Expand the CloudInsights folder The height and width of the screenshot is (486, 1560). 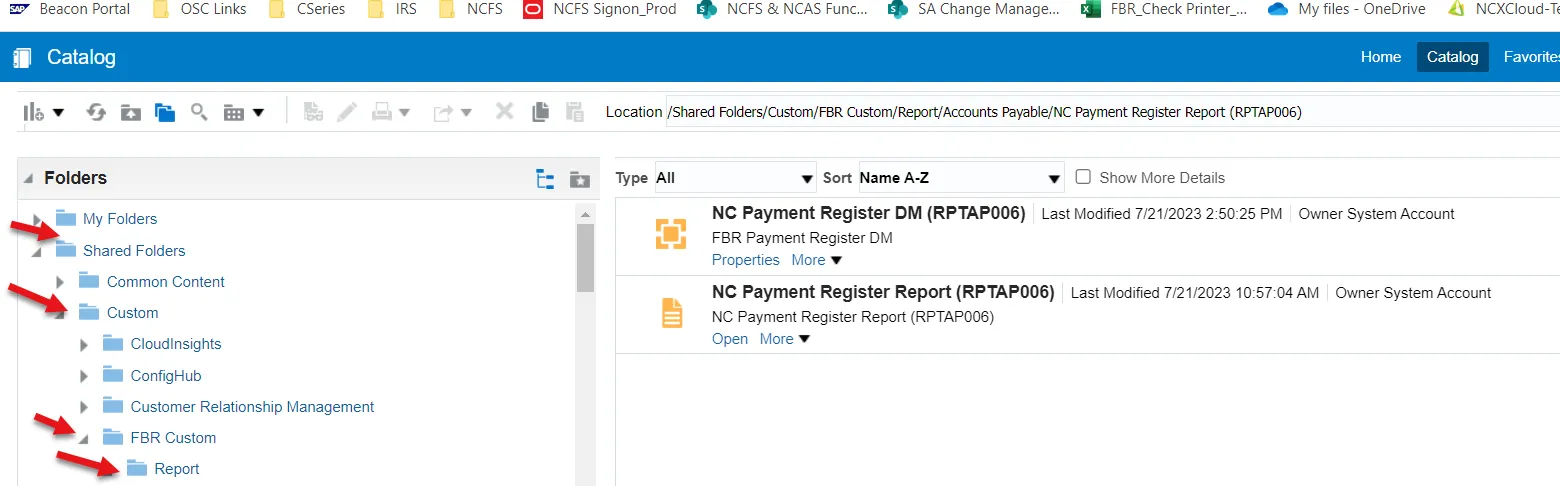tap(85, 345)
